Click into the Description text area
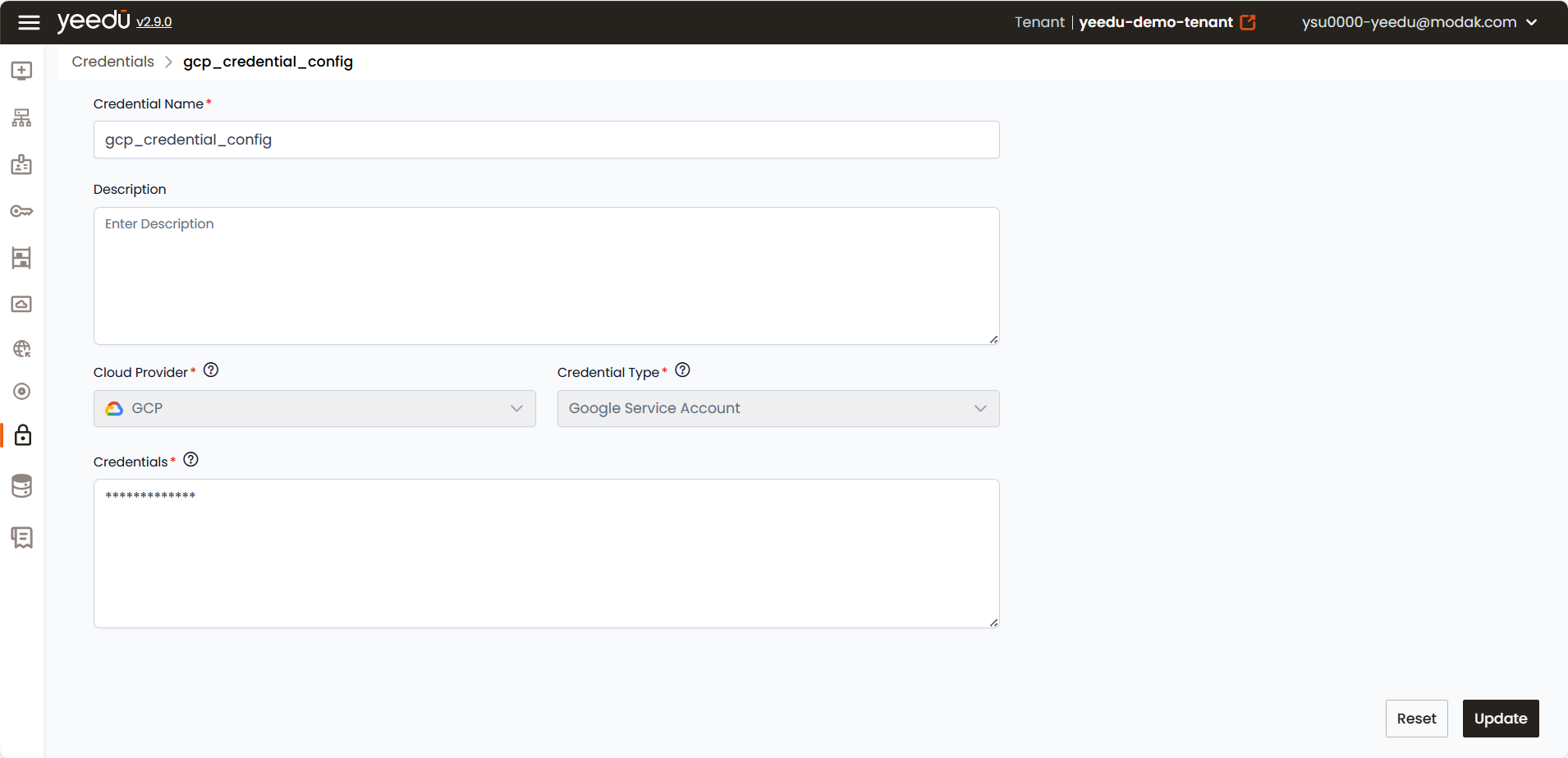The image size is (1568, 758). click(547, 276)
